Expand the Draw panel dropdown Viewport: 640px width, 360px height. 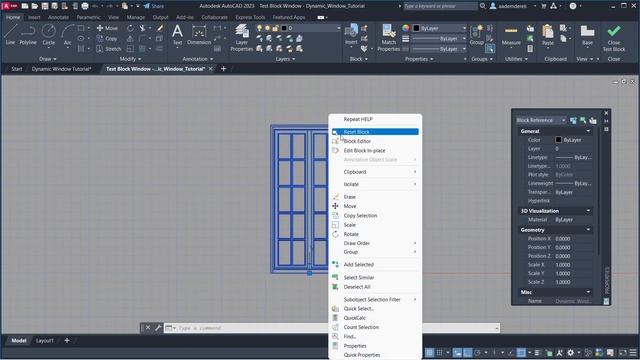pyautogui.click(x=48, y=59)
